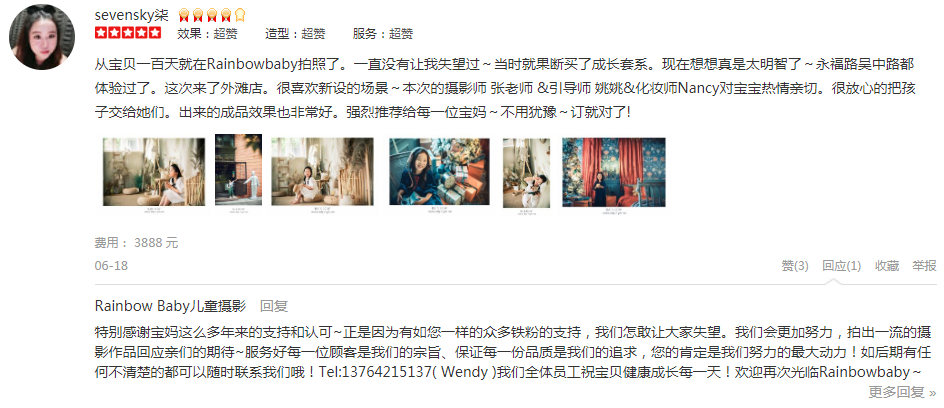Viewport: 944px width, 408px height.
Task: Click 收藏 to bookmark the review
Action: 887,265
